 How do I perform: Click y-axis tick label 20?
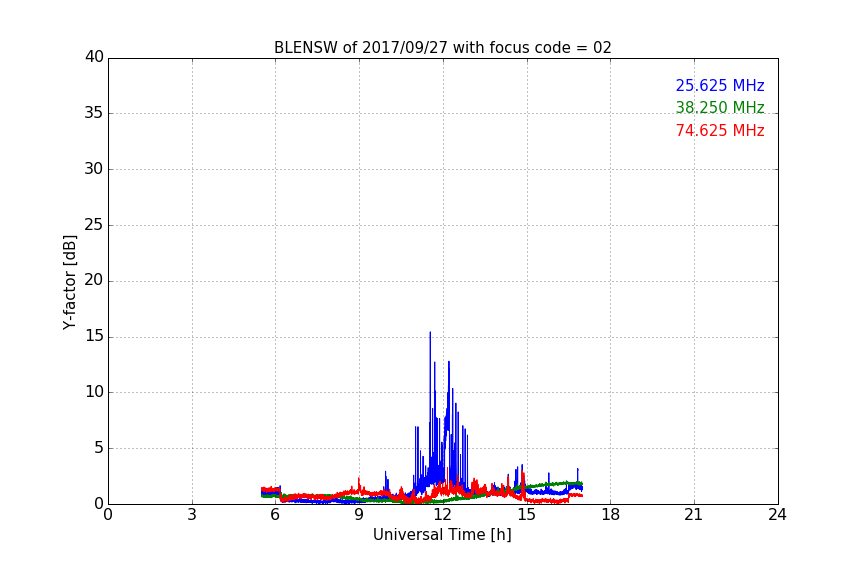coord(94,281)
